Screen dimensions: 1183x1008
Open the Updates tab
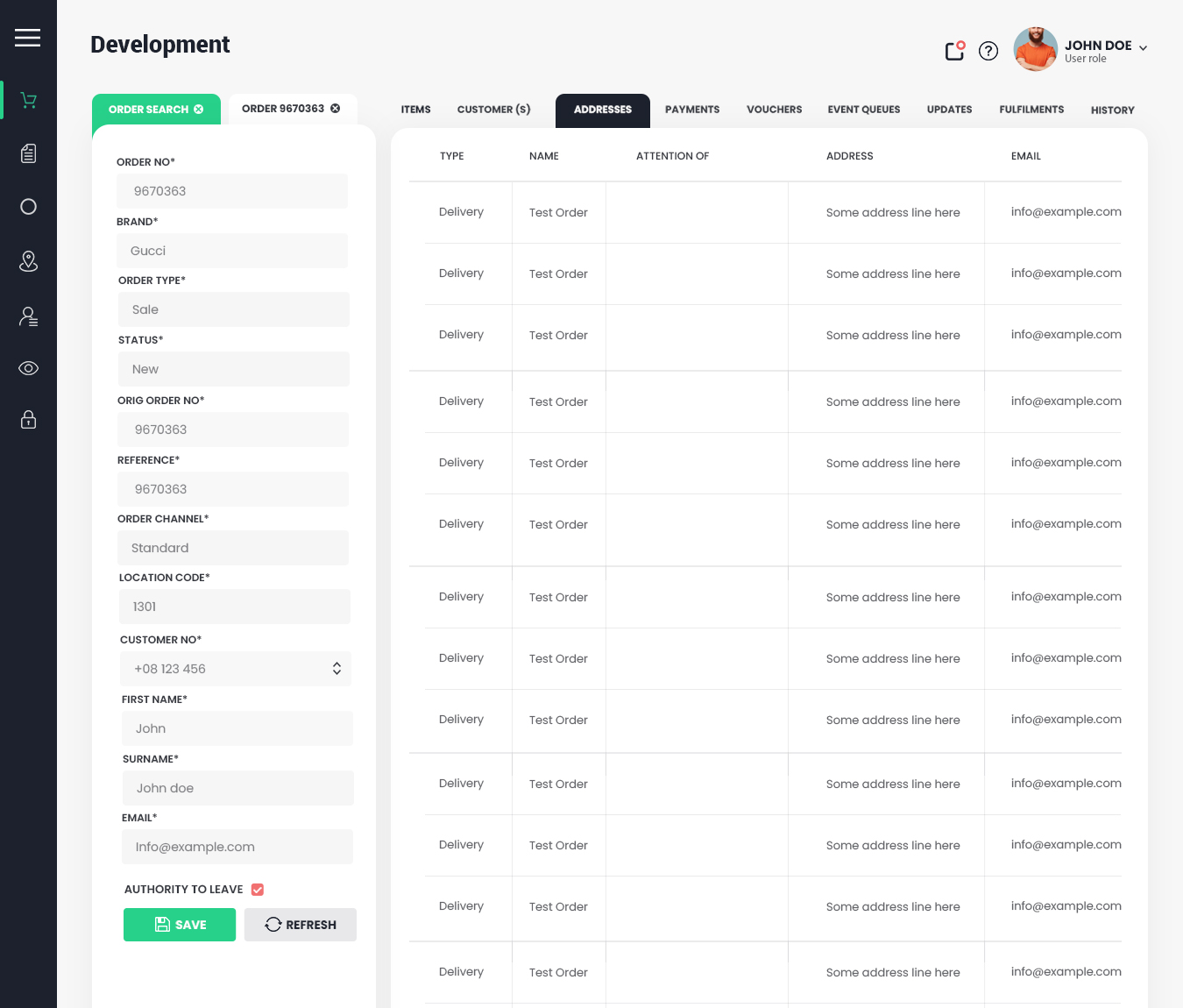click(950, 110)
